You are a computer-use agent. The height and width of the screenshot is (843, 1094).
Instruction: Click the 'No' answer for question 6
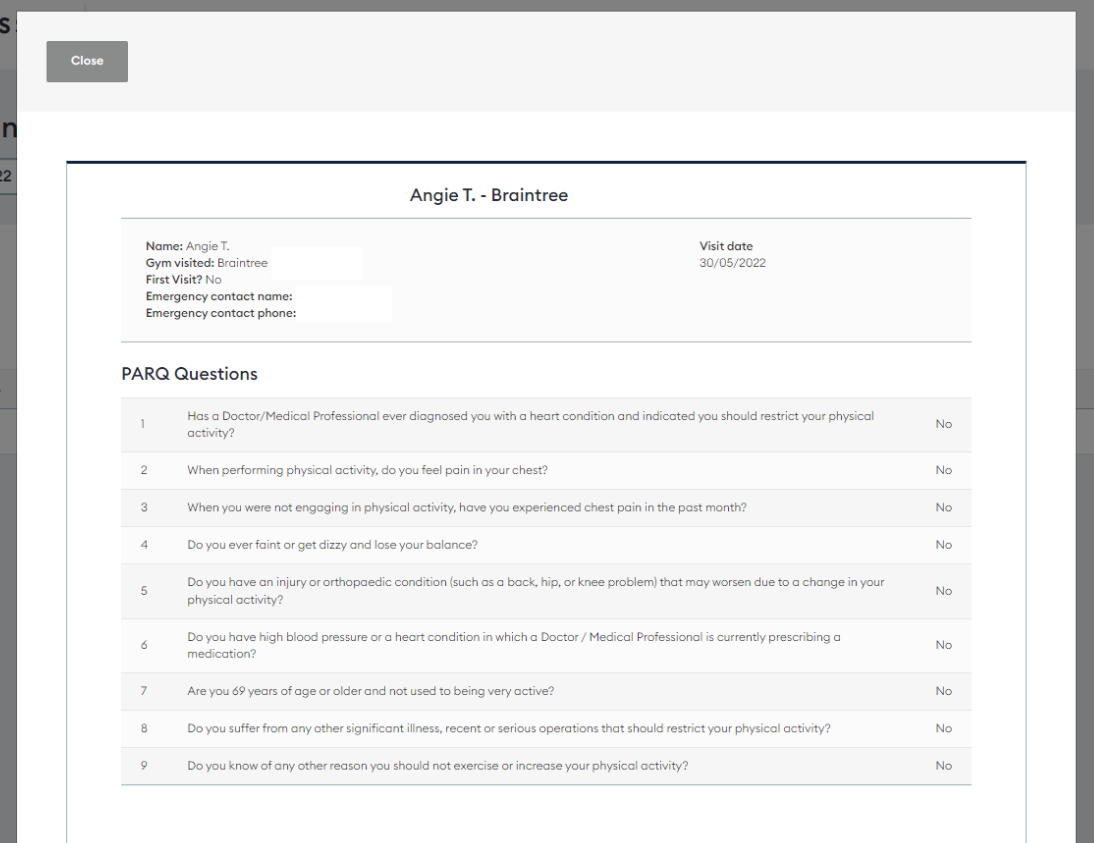coord(943,646)
